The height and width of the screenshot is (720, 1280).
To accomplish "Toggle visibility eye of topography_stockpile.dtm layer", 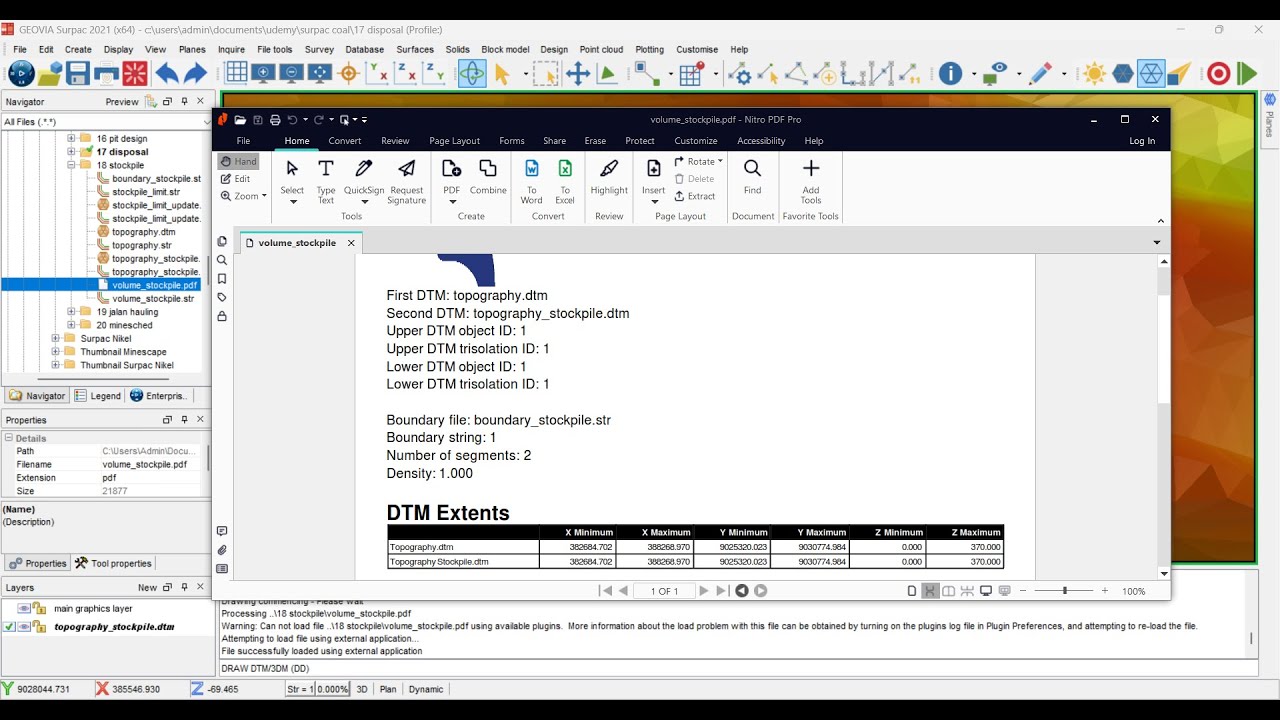I will tap(24, 627).
